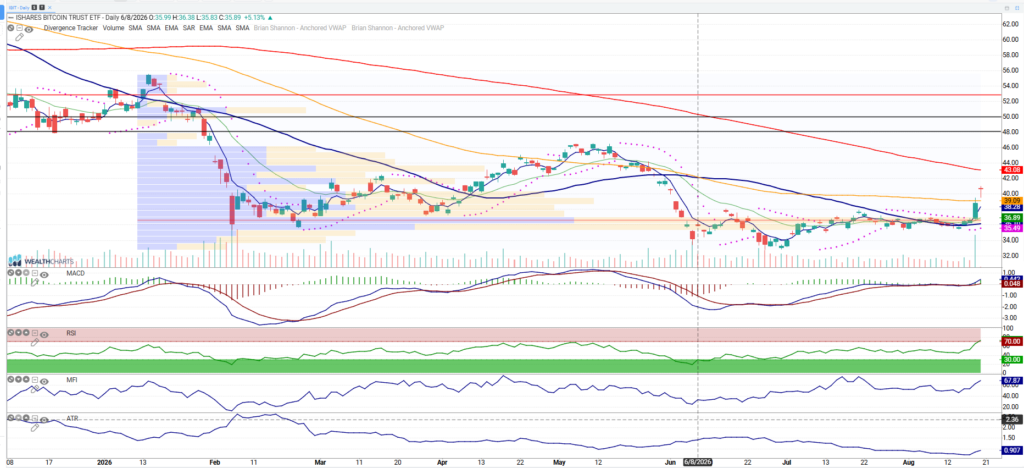Select the Volume indicator label
This screenshot has height=468, width=1024.
[113, 28]
